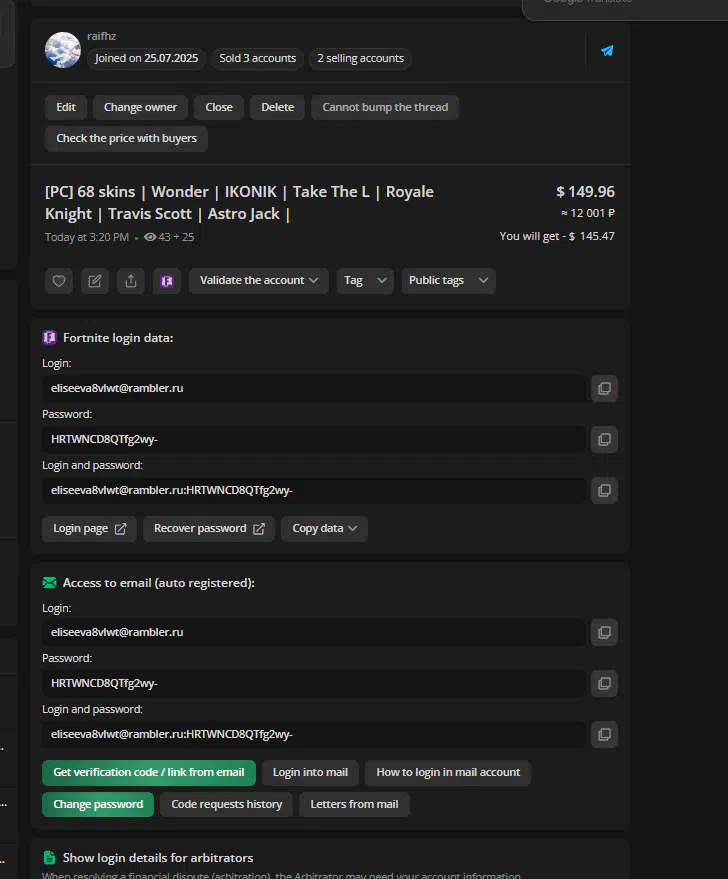The height and width of the screenshot is (879, 728).
Task: Copy the email access password value
Action: [604, 683]
